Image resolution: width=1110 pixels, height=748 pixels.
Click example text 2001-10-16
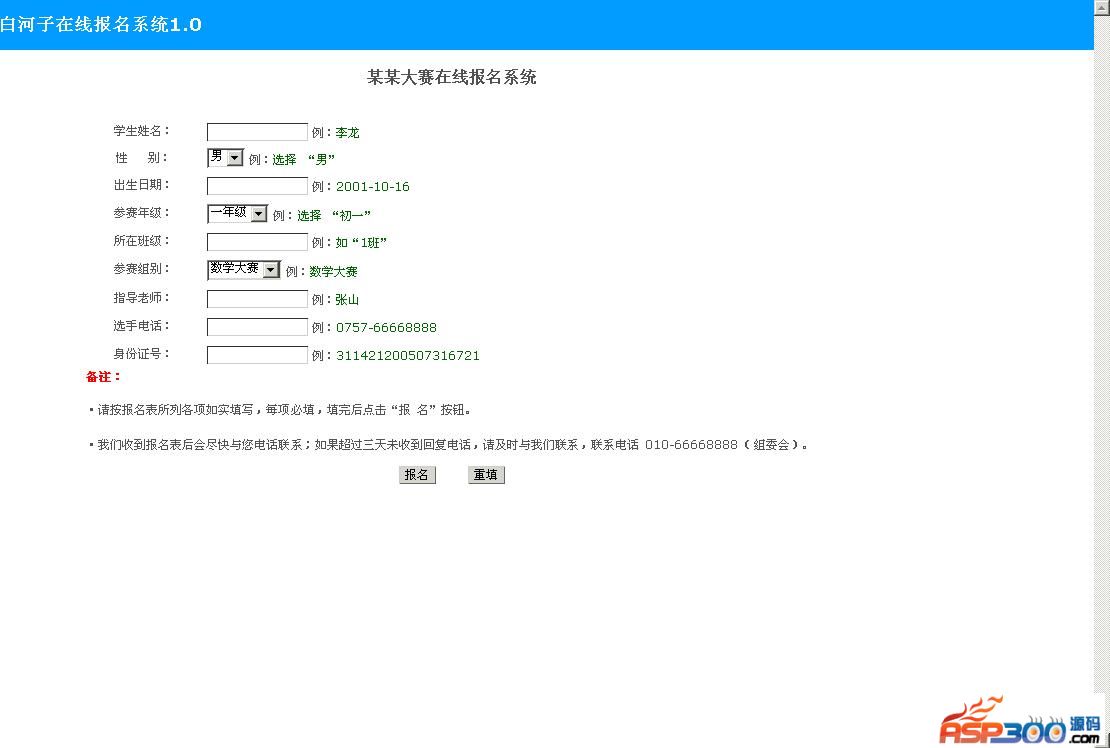tap(373, 187)
